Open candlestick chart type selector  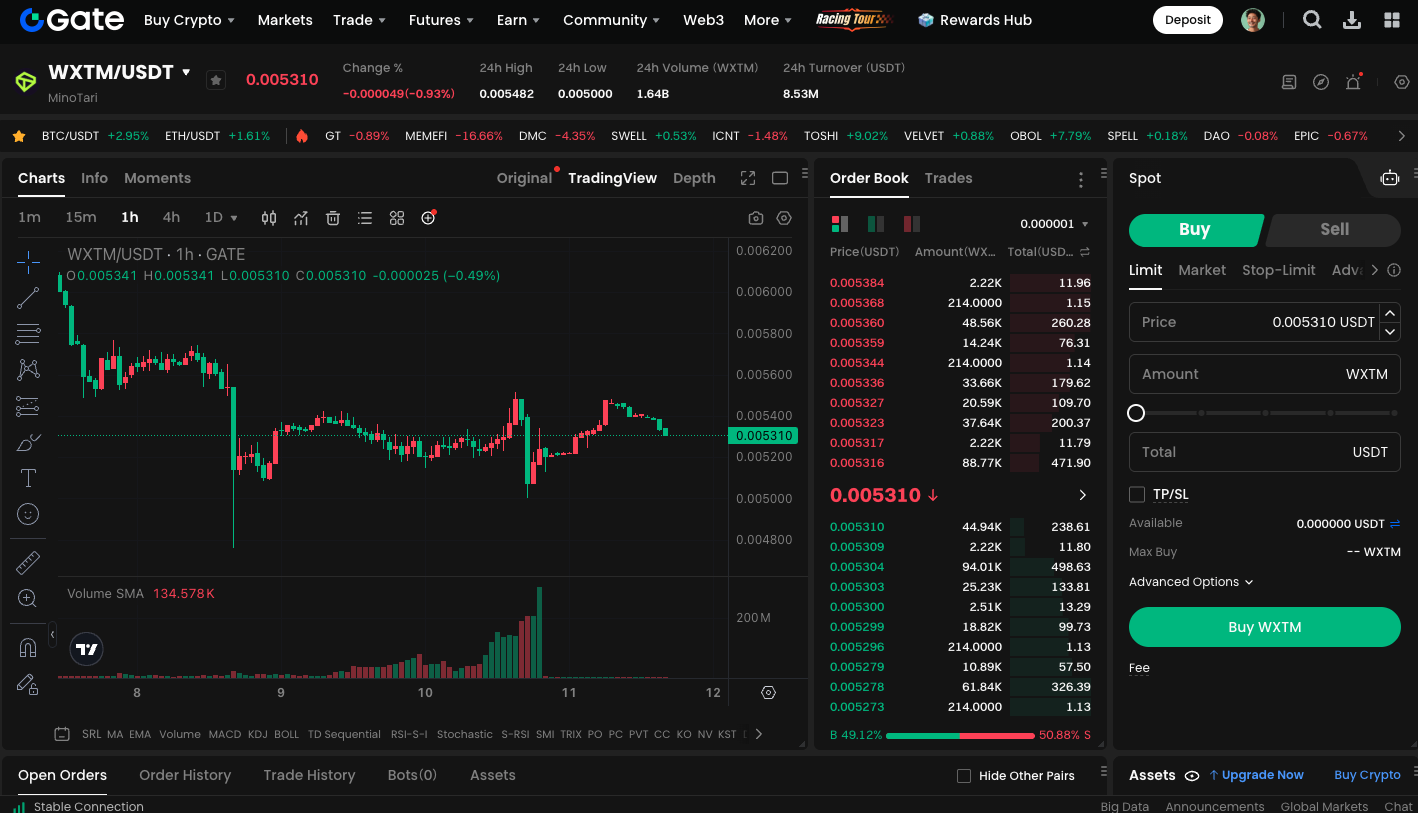click(x=269, y=218)
